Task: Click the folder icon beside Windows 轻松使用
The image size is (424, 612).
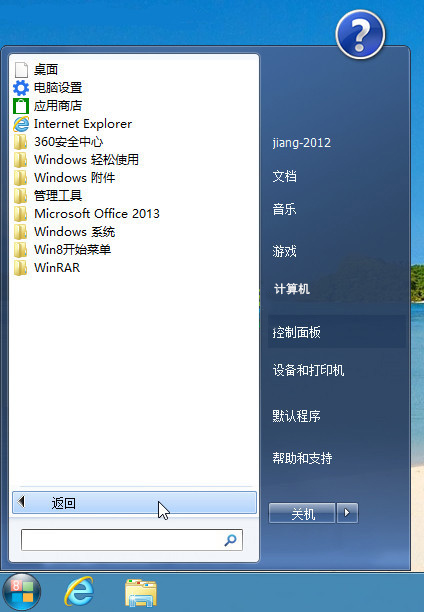Action: coord(21,160)
